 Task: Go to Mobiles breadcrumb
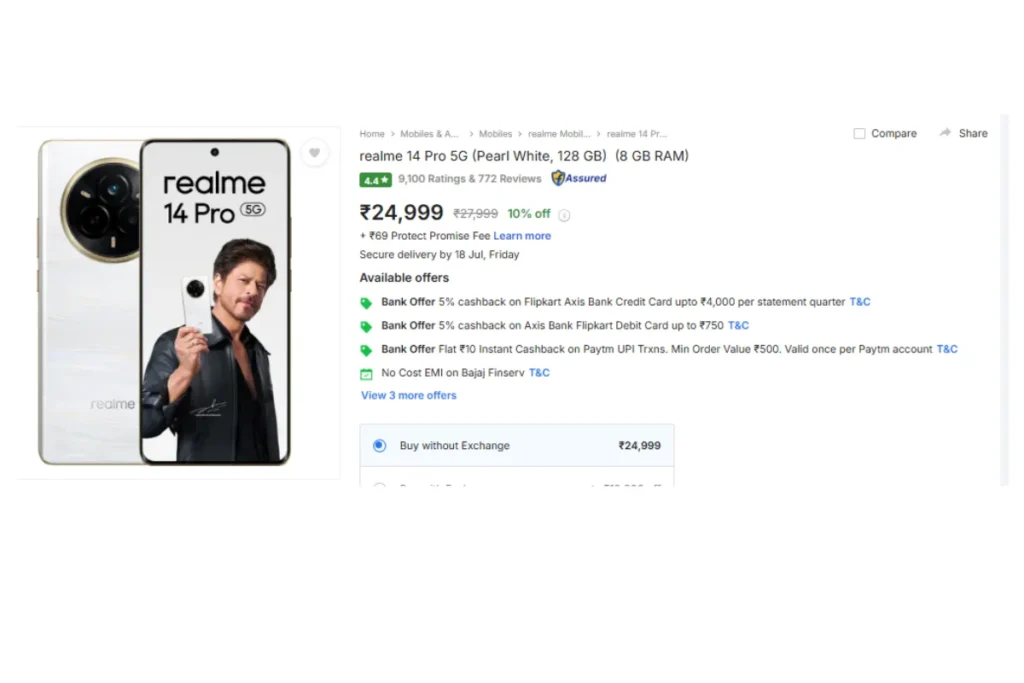point(496,134)
